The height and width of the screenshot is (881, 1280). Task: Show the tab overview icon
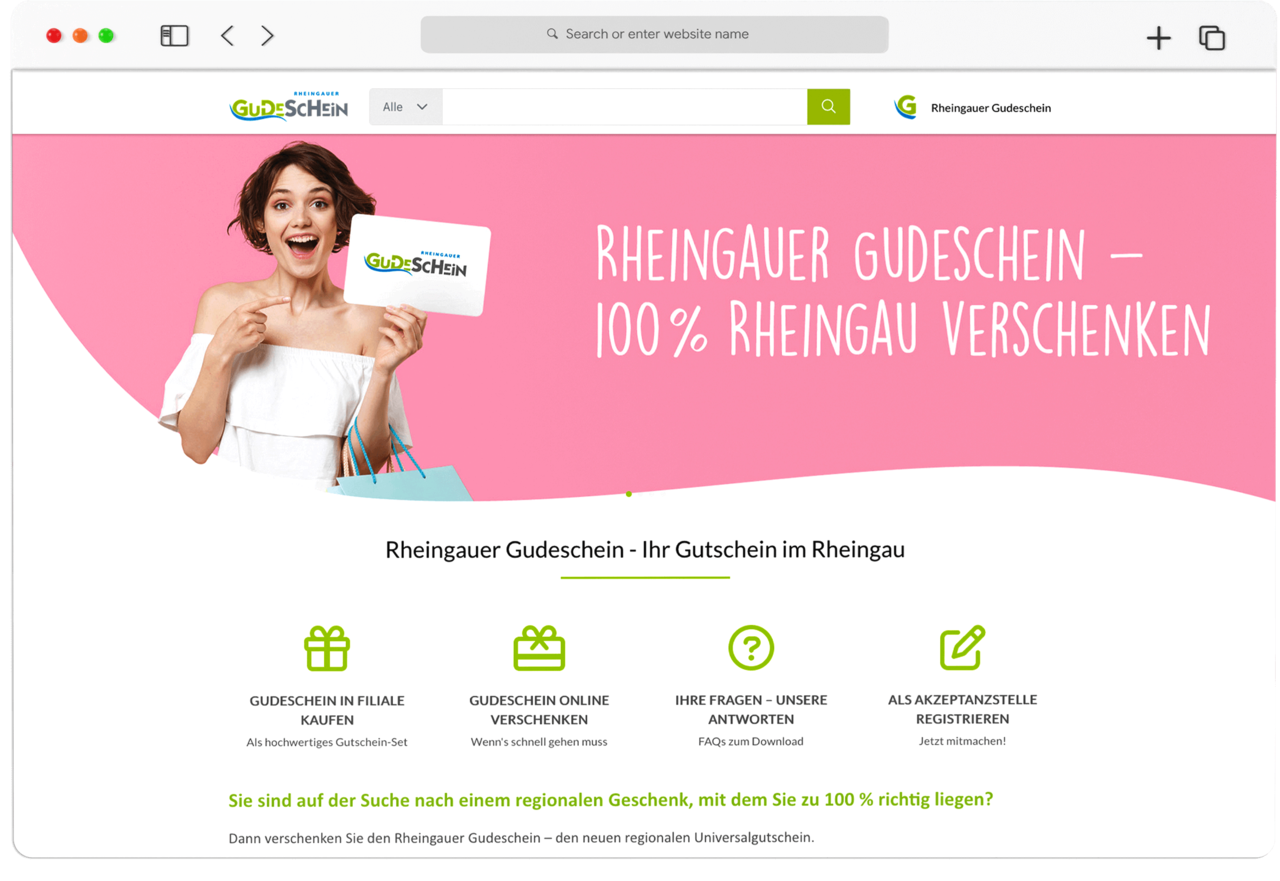pyautogui.click(x=1212, y=38)
